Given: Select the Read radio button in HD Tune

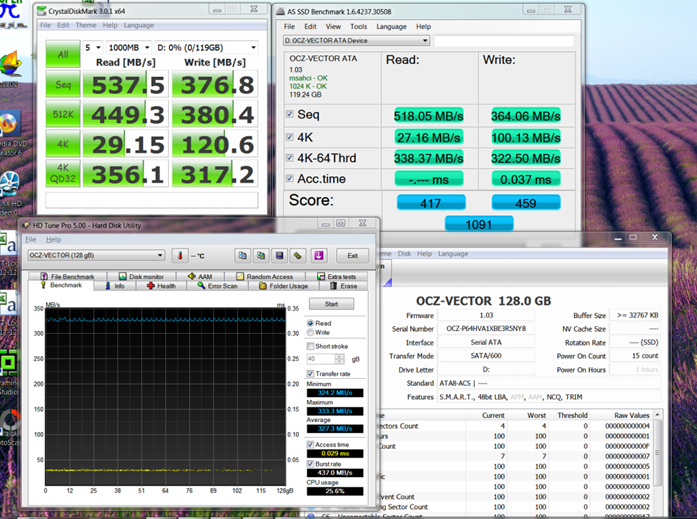Looking at the screenshot, I should point(310,323).
